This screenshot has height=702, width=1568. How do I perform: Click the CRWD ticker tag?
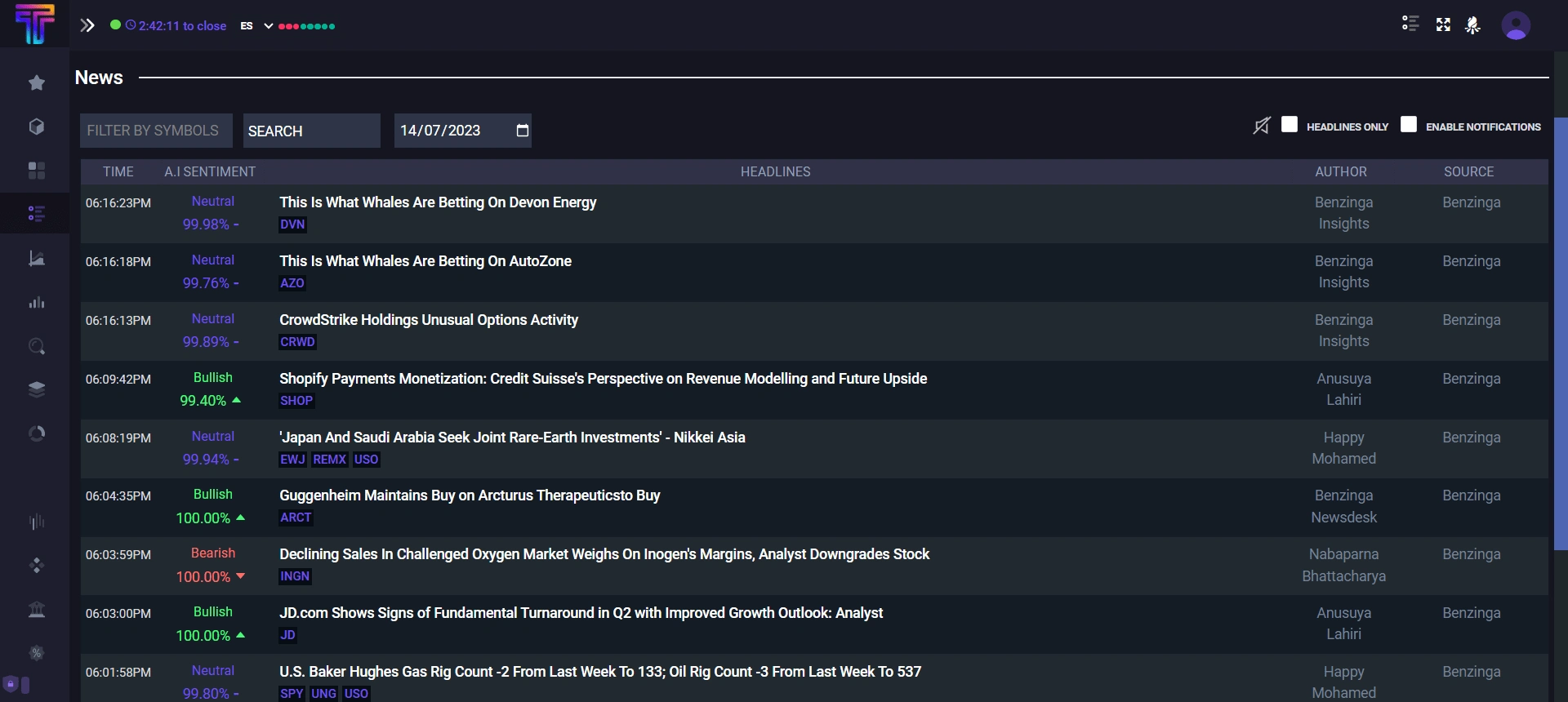[297, 342]
